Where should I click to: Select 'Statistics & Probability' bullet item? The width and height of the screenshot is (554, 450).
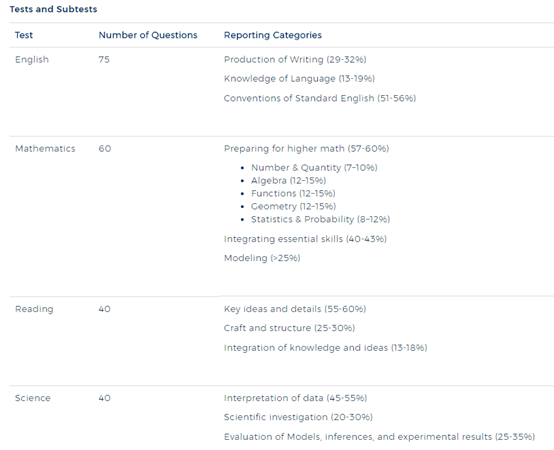pyautogui.click(x=320, y=219)
